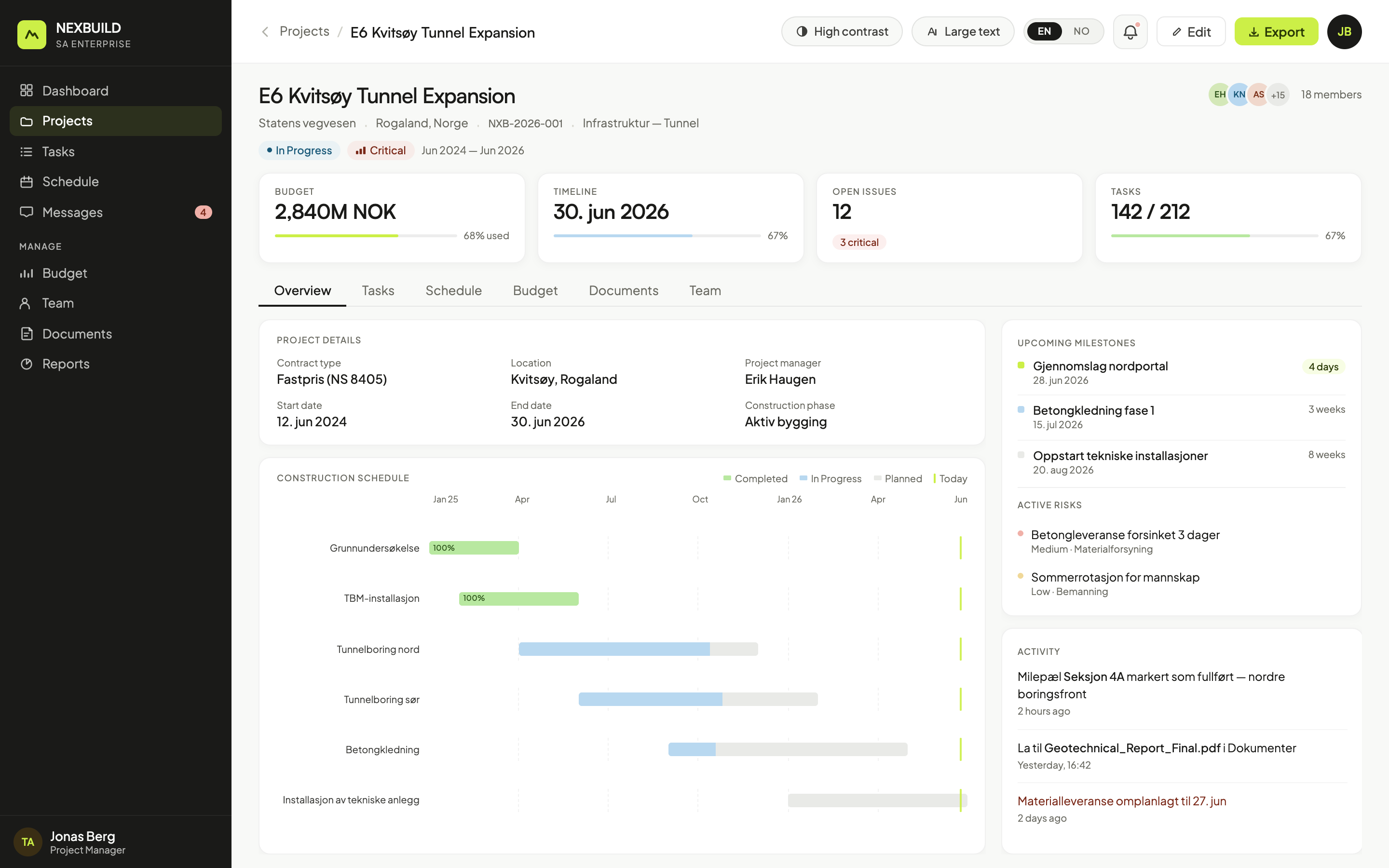The width and height of the screenshot is (1389, 868).
Task: Open Budget under Manage section
Action: [x=115, y=273]
